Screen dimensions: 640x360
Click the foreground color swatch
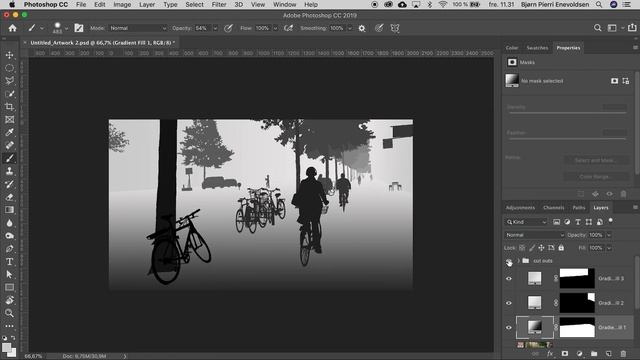click(6, 348)
